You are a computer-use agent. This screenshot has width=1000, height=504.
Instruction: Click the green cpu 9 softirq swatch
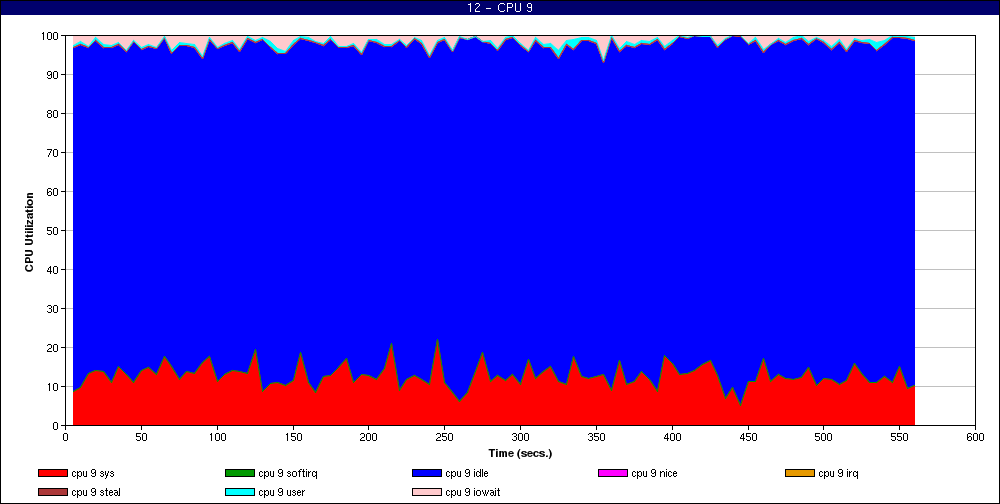240,473
